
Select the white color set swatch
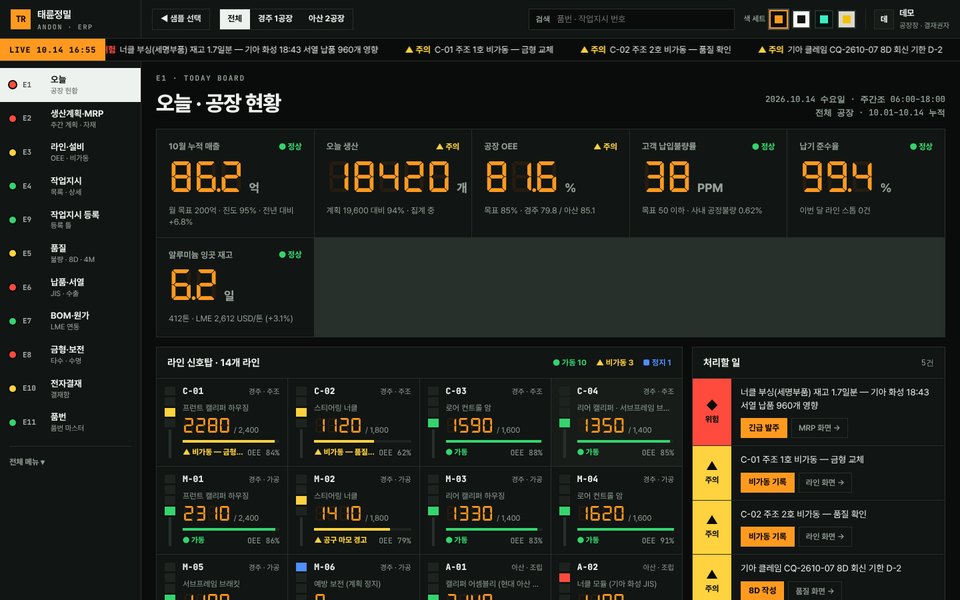(x=801, y=19)
